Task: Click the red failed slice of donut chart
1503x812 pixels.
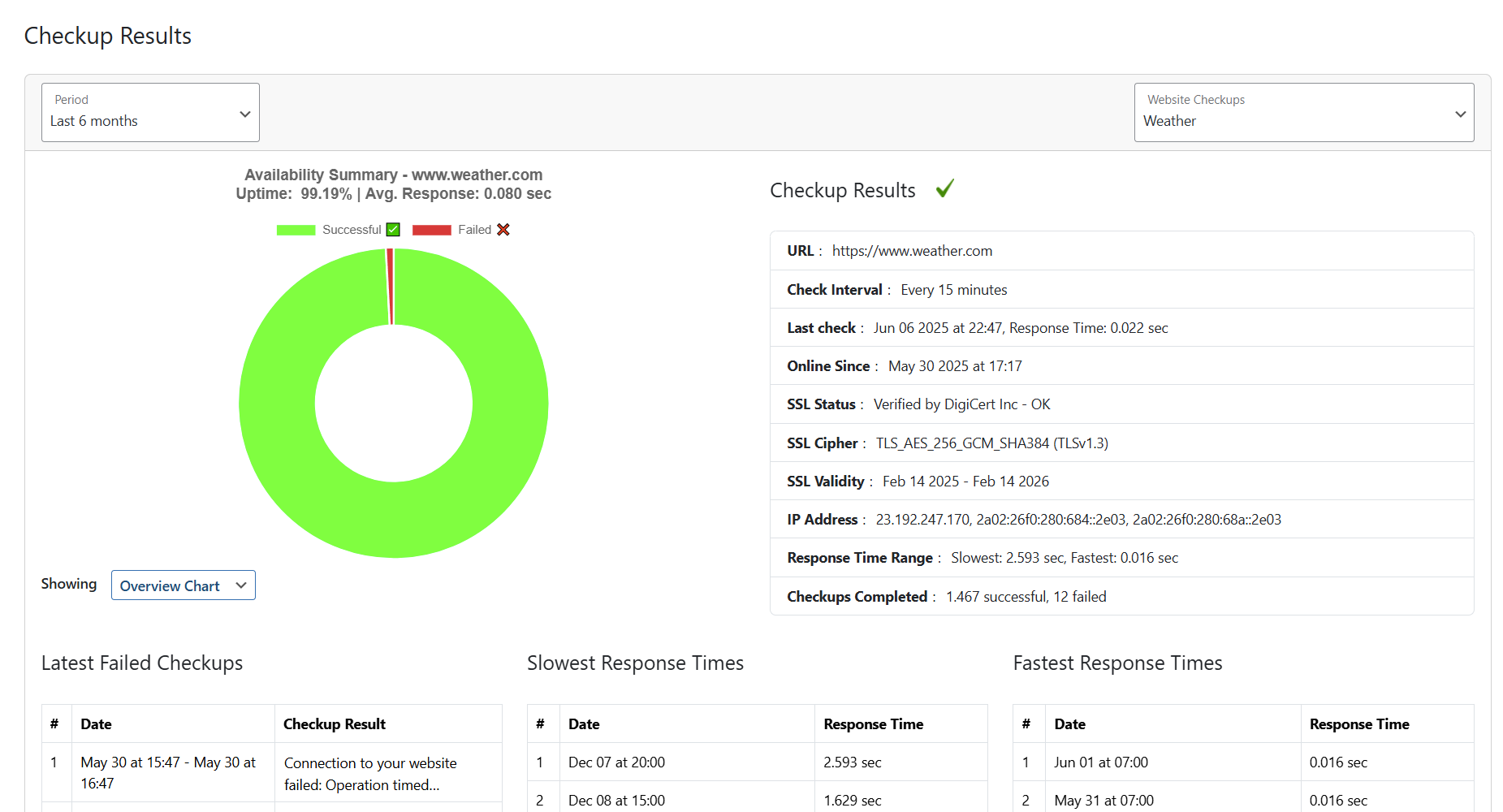Action: click(390, 286)
